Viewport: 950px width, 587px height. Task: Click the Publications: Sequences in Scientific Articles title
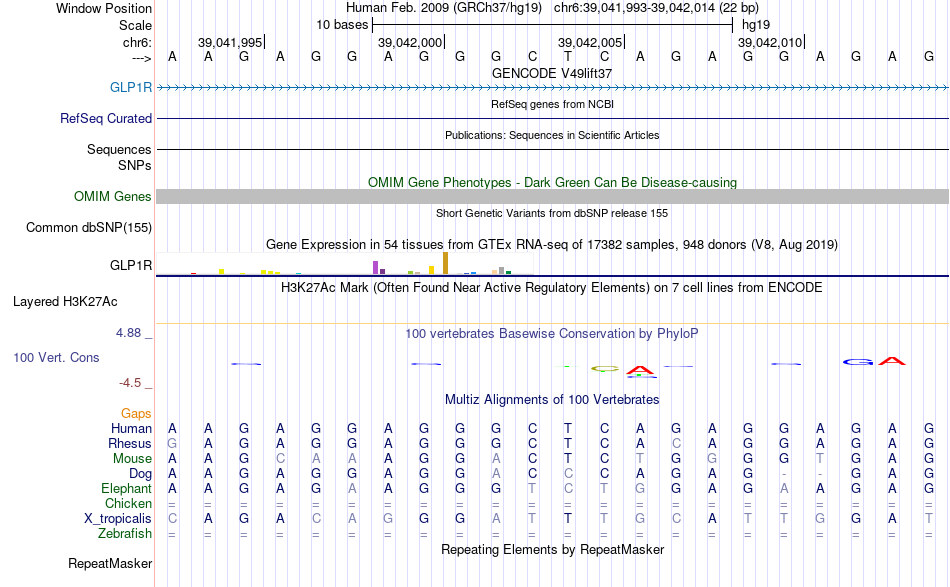552,135
